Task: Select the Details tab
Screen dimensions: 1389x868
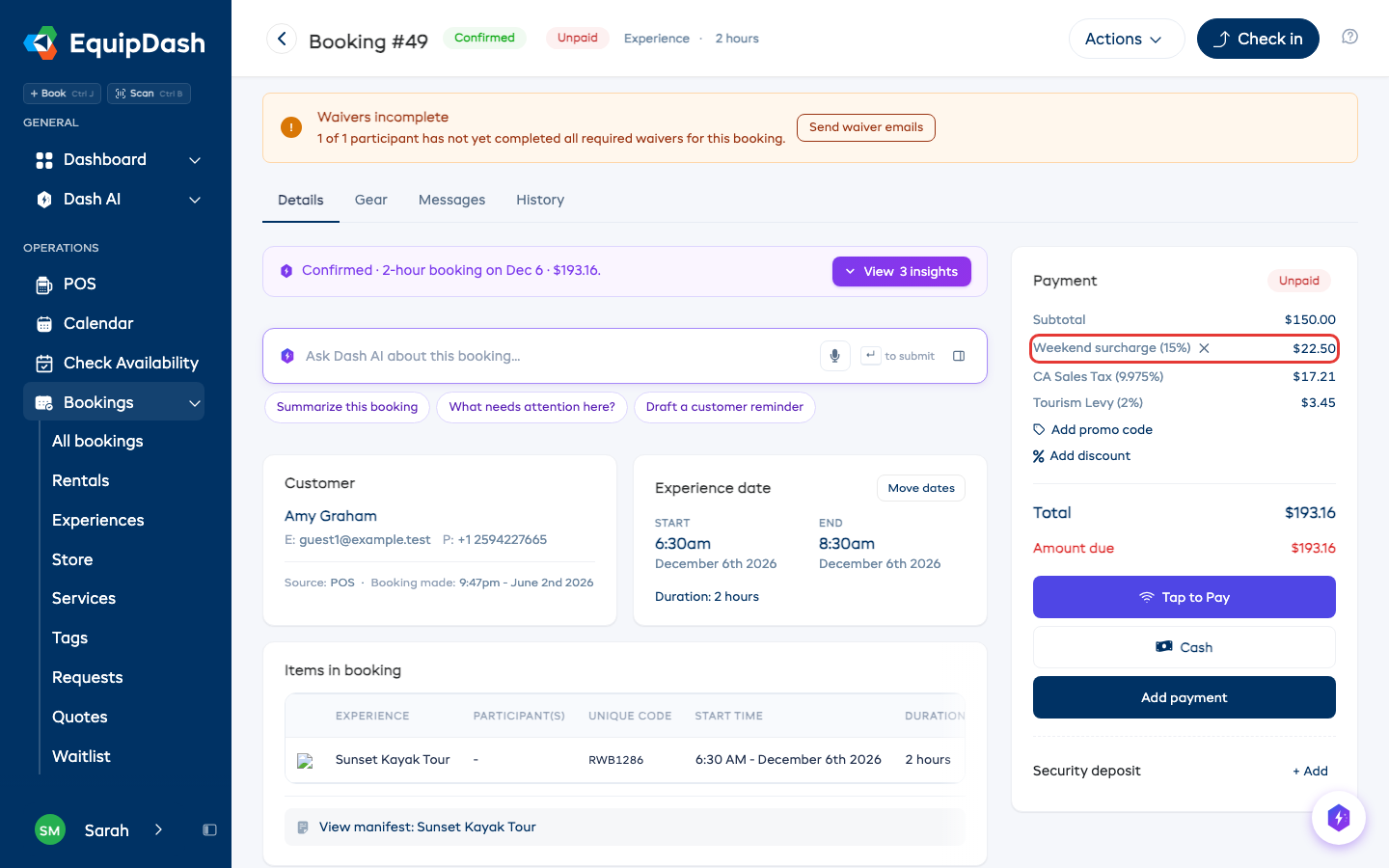Action: pos(301,200)
